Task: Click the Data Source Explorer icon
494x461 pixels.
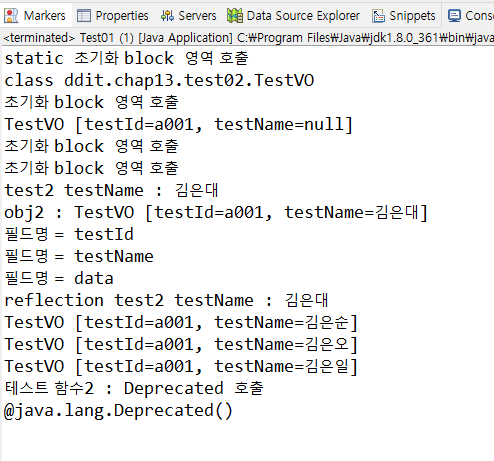Action: [235, 16]
